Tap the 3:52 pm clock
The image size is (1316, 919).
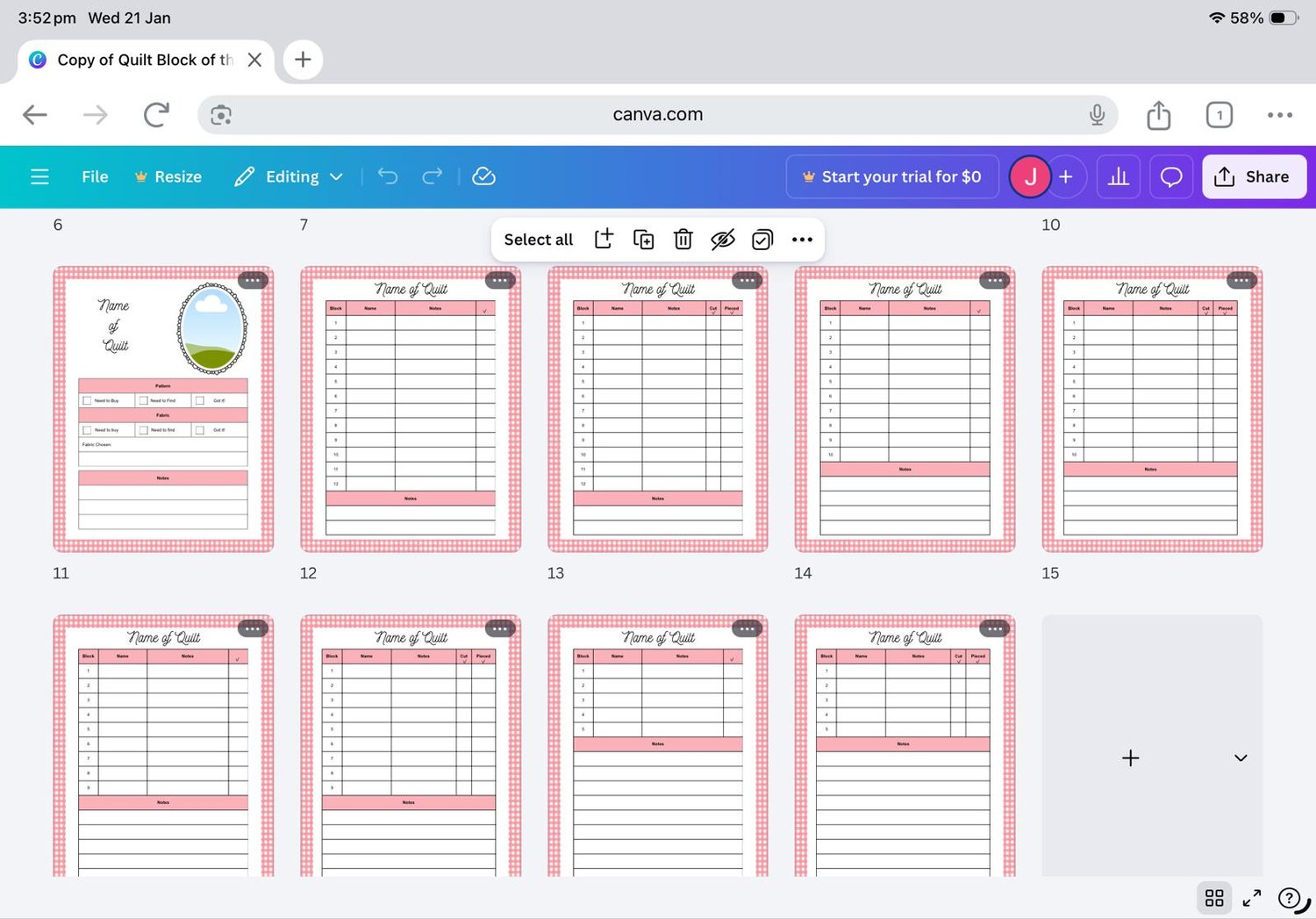pos(46,18)
